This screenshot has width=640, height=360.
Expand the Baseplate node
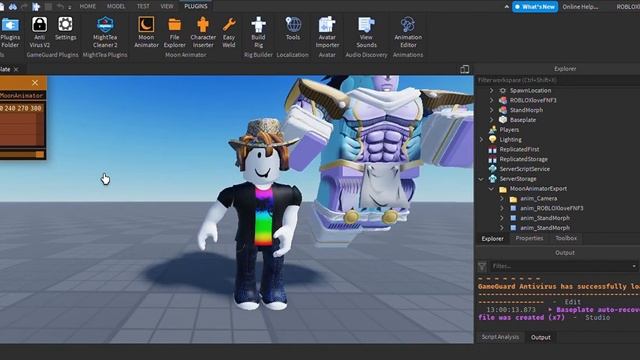coord(491,120)
